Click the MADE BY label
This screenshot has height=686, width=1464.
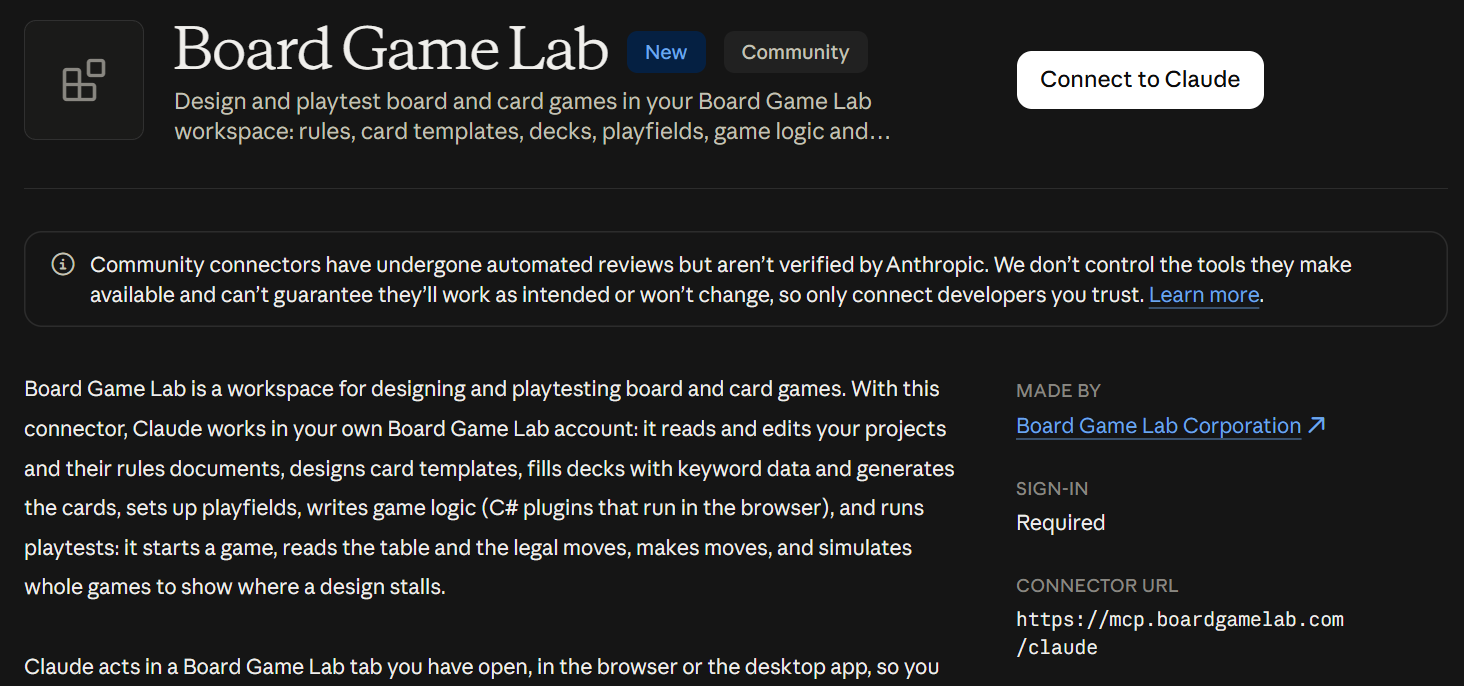point(1058,391)
